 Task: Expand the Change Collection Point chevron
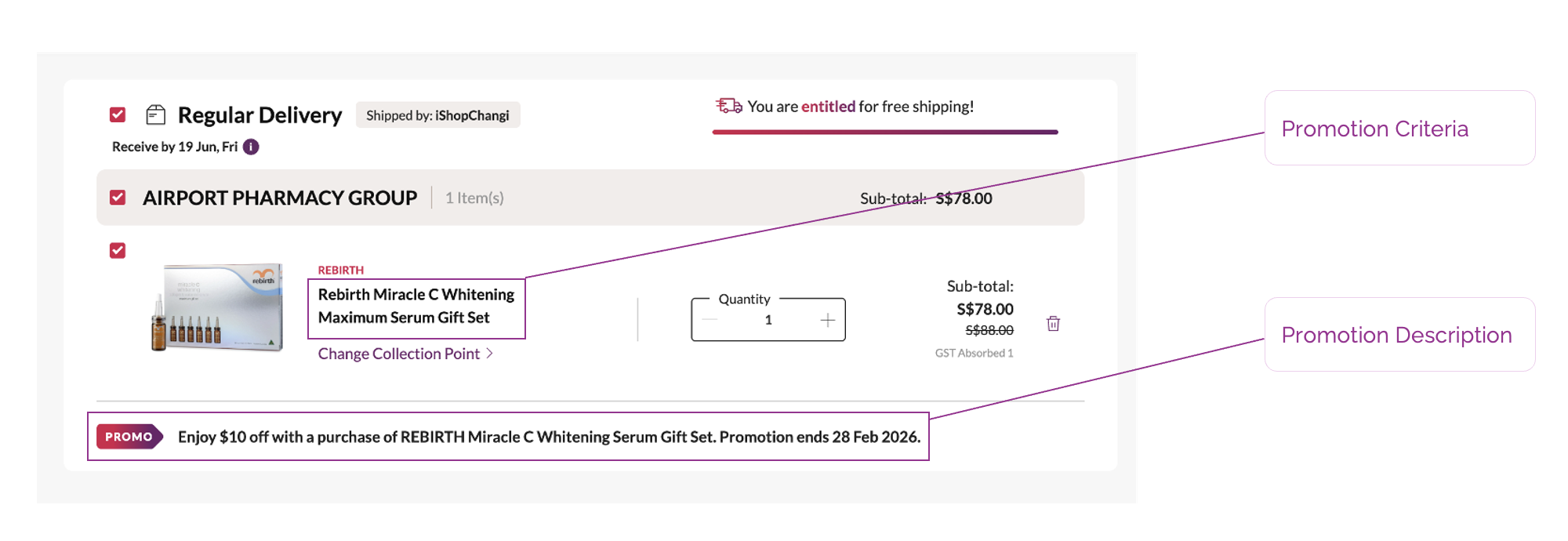(x=490, y=354)
